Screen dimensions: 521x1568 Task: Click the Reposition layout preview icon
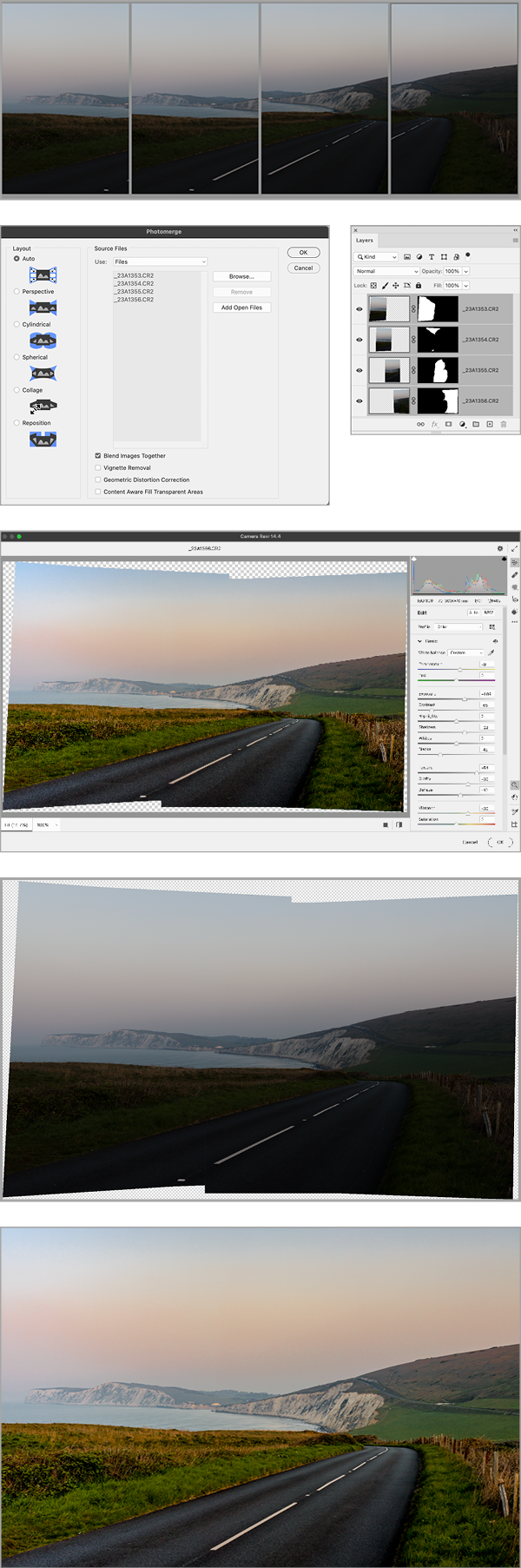tap(43, 440)
